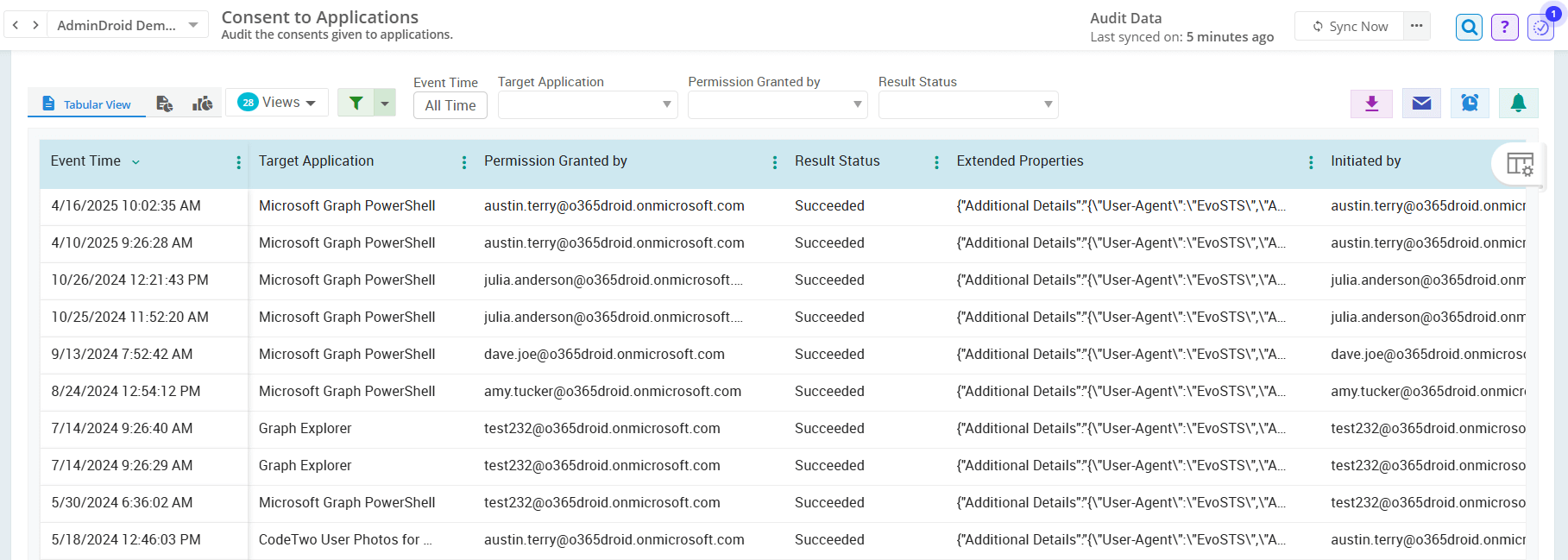Open the more options ellipsis beside Sync Now

[1416, 26]
